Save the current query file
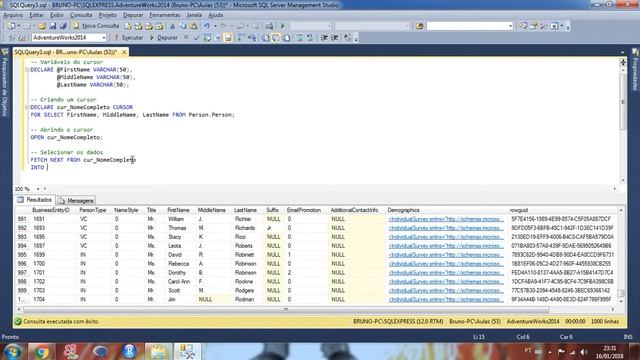The height and width of the screenshot is (360, 640). point(53,26)
